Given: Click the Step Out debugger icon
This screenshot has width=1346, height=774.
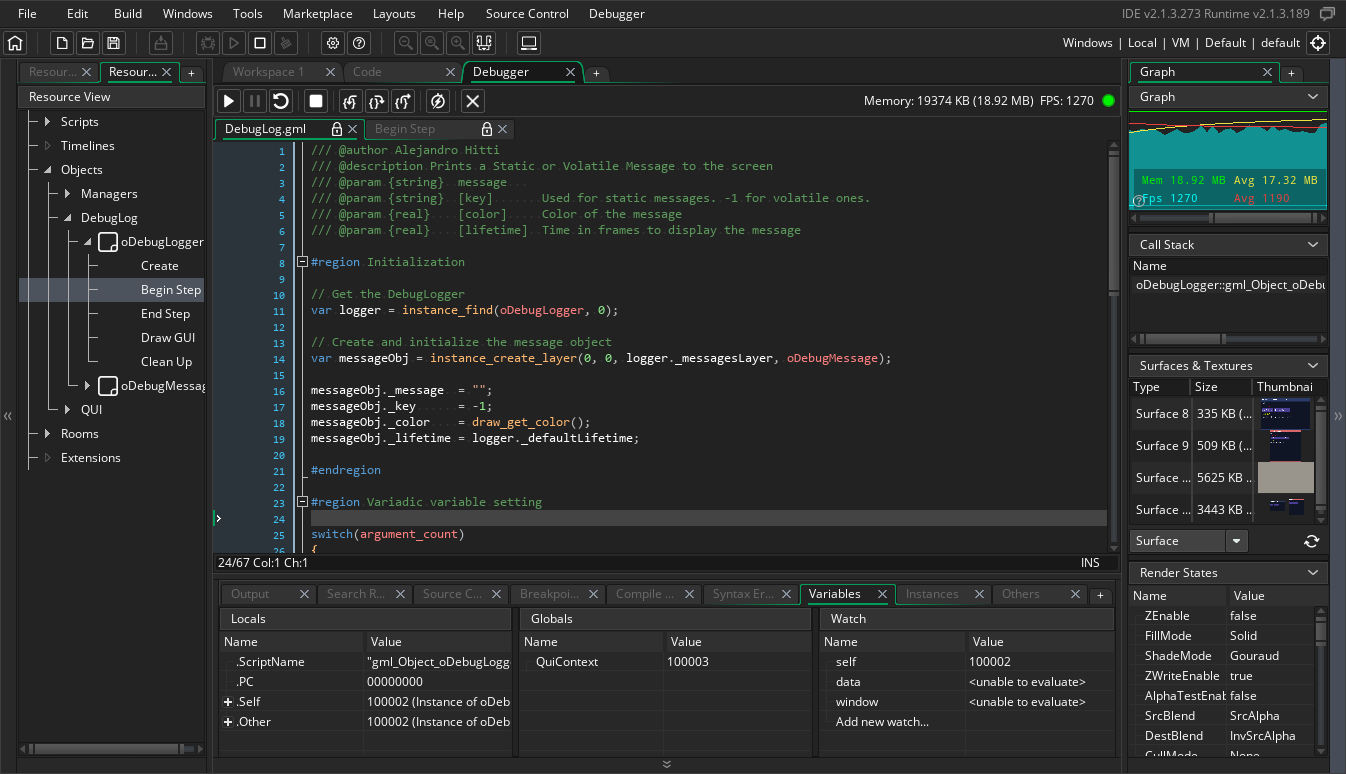Looking at the screenshot, I should click(403, 101).
